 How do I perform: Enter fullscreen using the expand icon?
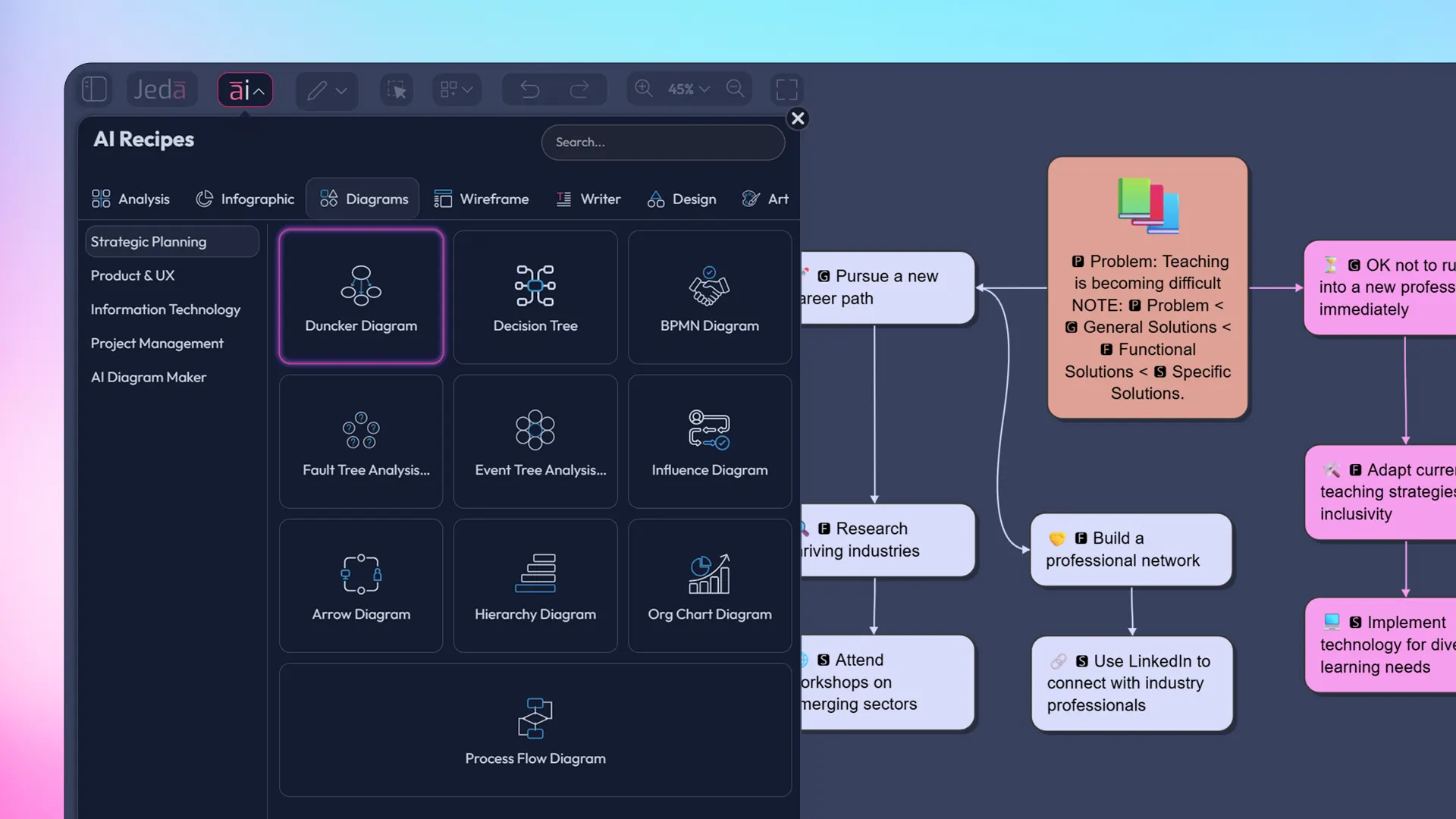click(786, 89)
